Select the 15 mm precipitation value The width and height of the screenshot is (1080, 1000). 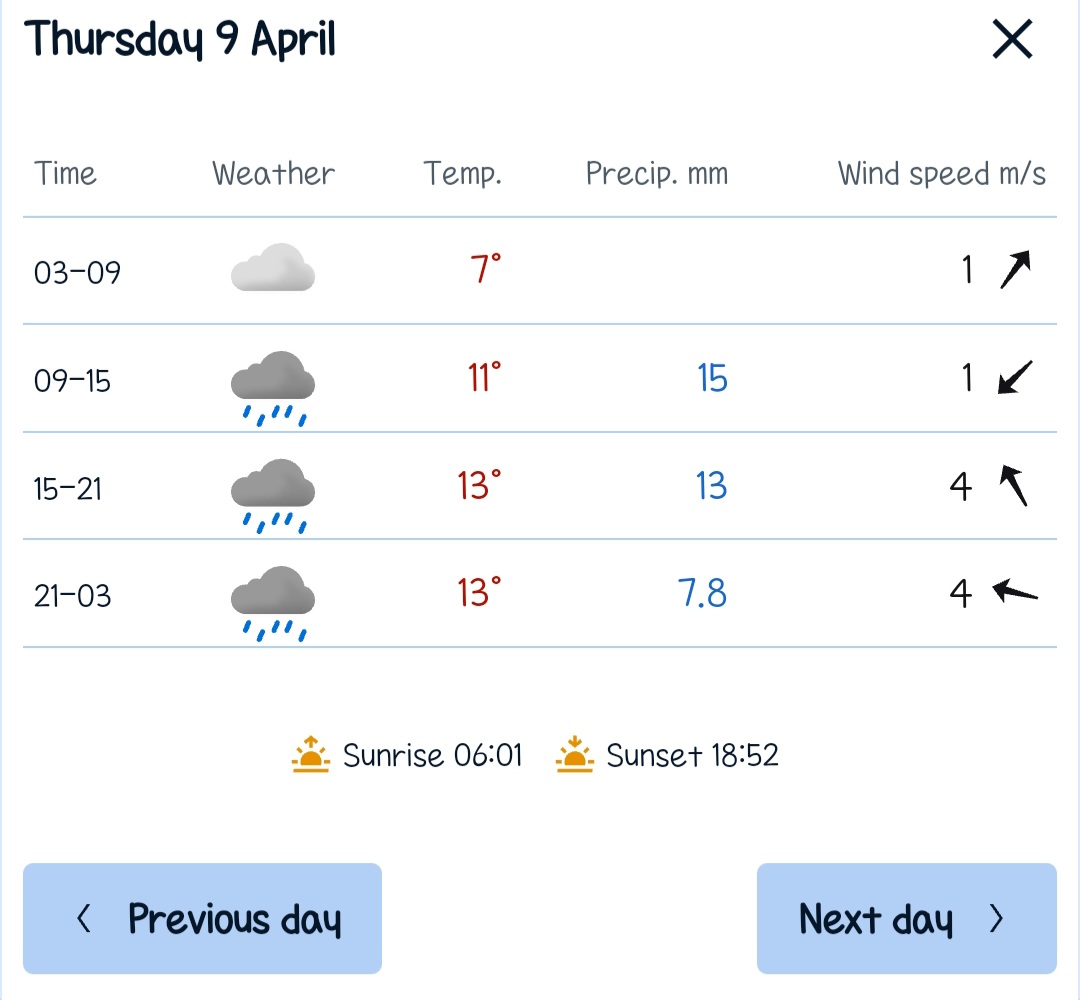[x=712, y=379]
